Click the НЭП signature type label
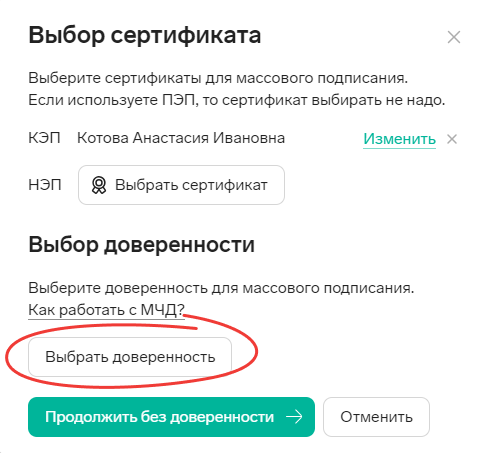This screenshot has height=453, width=489. (x=45, y=185)
